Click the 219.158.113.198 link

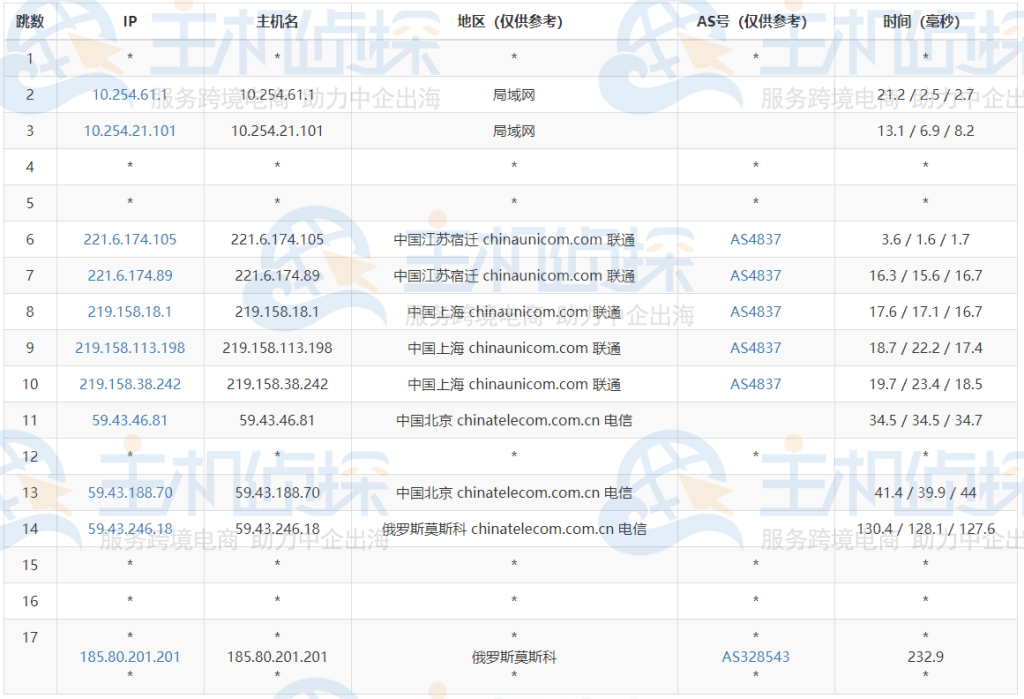[128, 348]
